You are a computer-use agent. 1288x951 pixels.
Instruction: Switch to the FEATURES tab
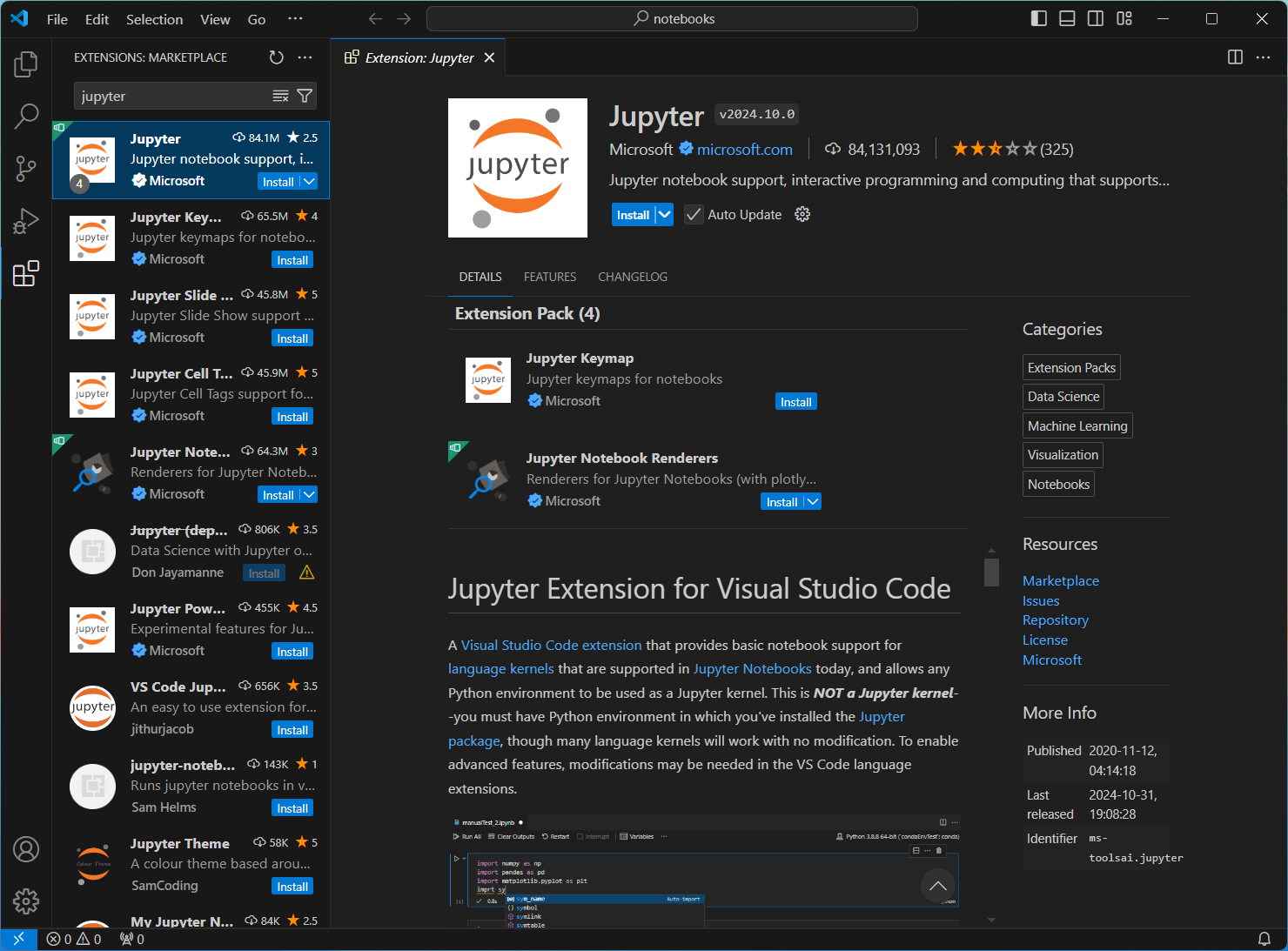pos(550,277)
